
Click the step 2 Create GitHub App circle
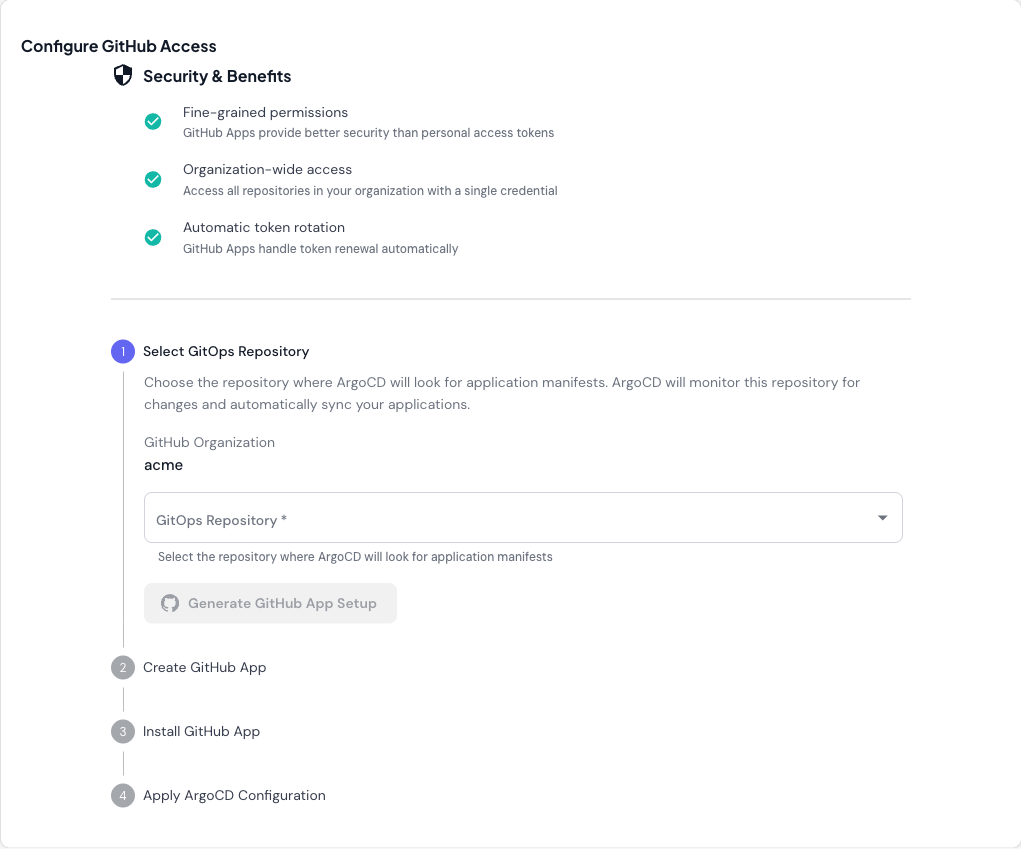122,667
